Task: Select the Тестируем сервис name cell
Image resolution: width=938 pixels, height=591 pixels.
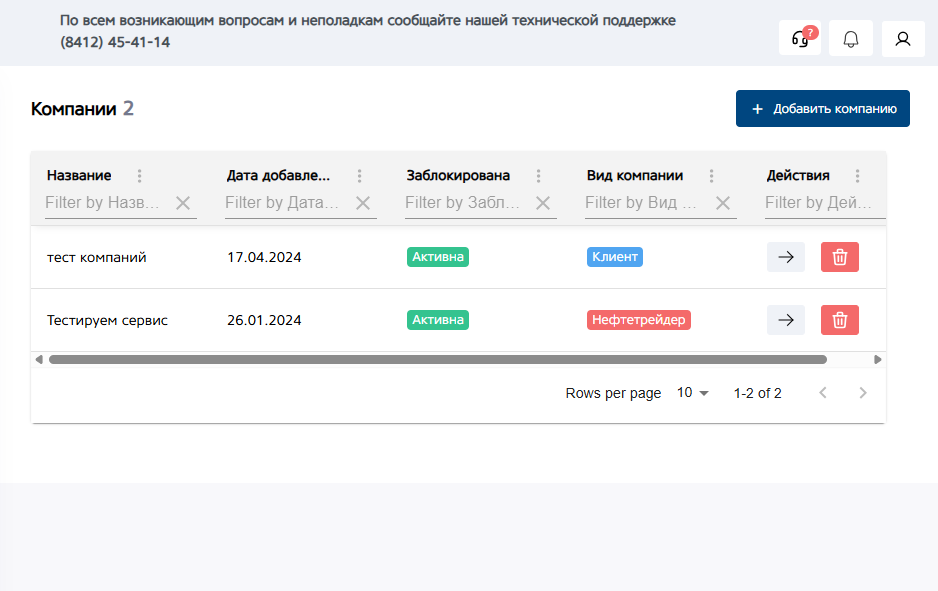Action: click(107, 320)
